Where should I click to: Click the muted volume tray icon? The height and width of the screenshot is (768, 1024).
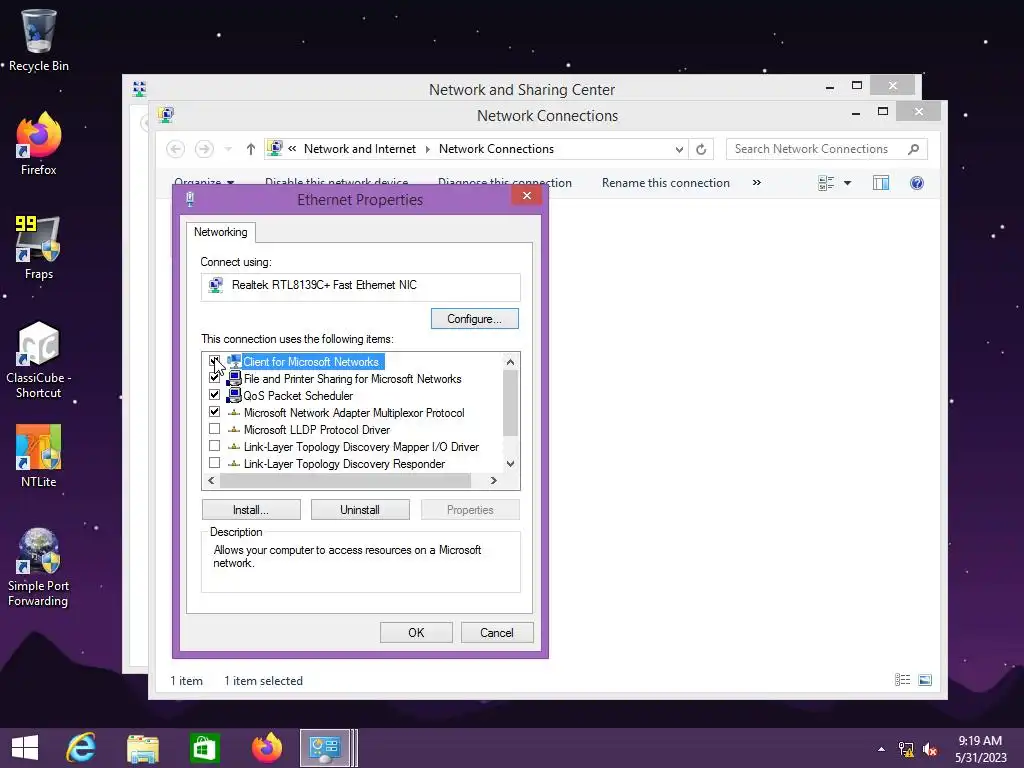tap(930, 749)
